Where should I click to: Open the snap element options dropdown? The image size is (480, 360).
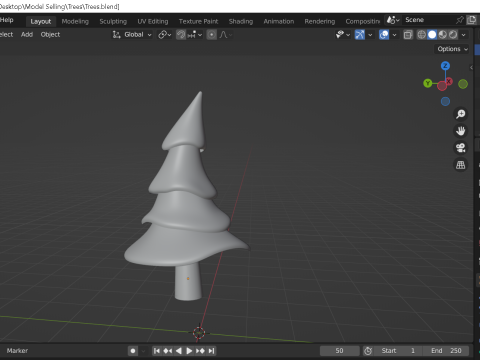click(x=195, y=35)
